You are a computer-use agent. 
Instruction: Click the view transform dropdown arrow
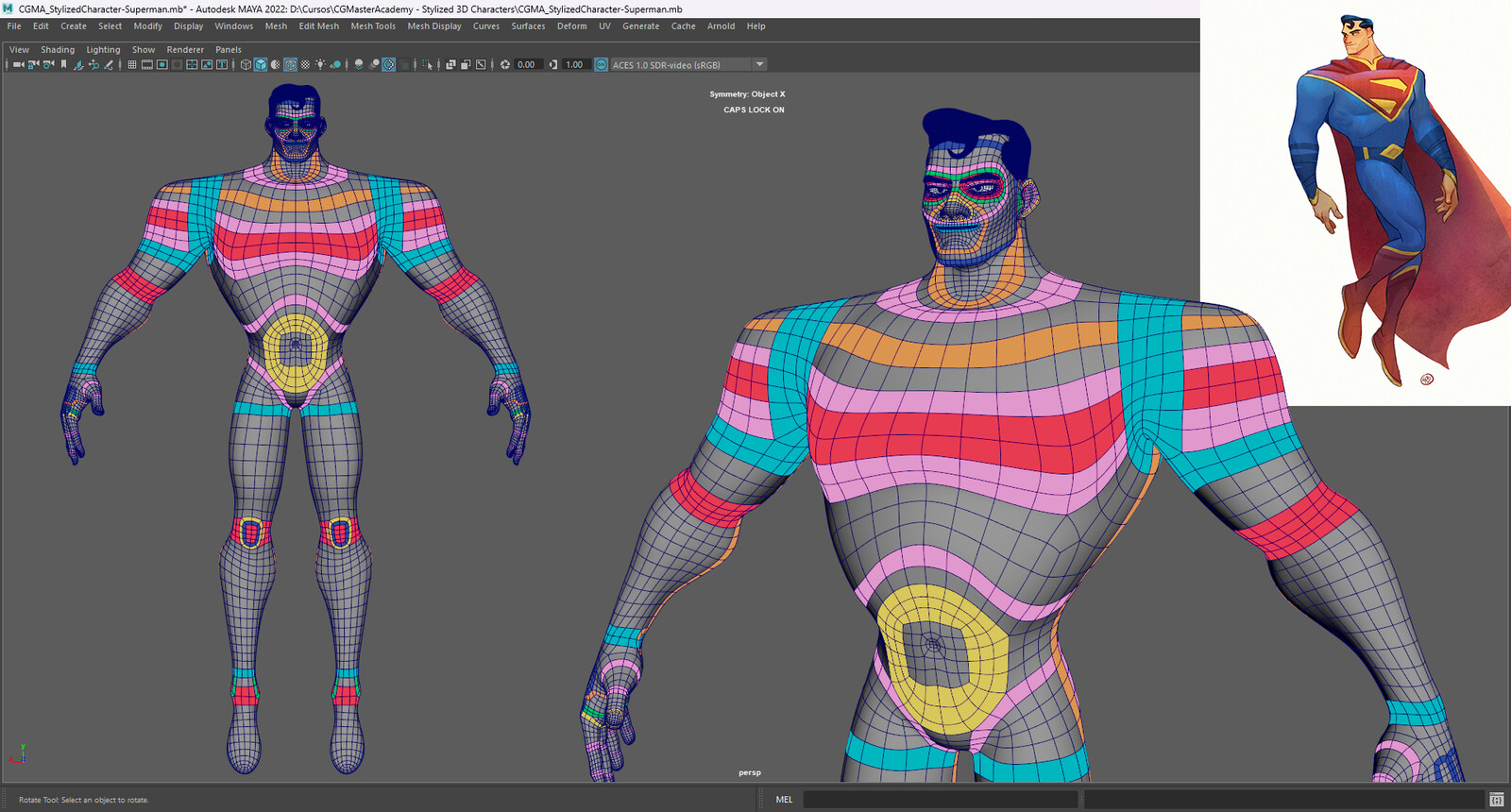(759, 64)
